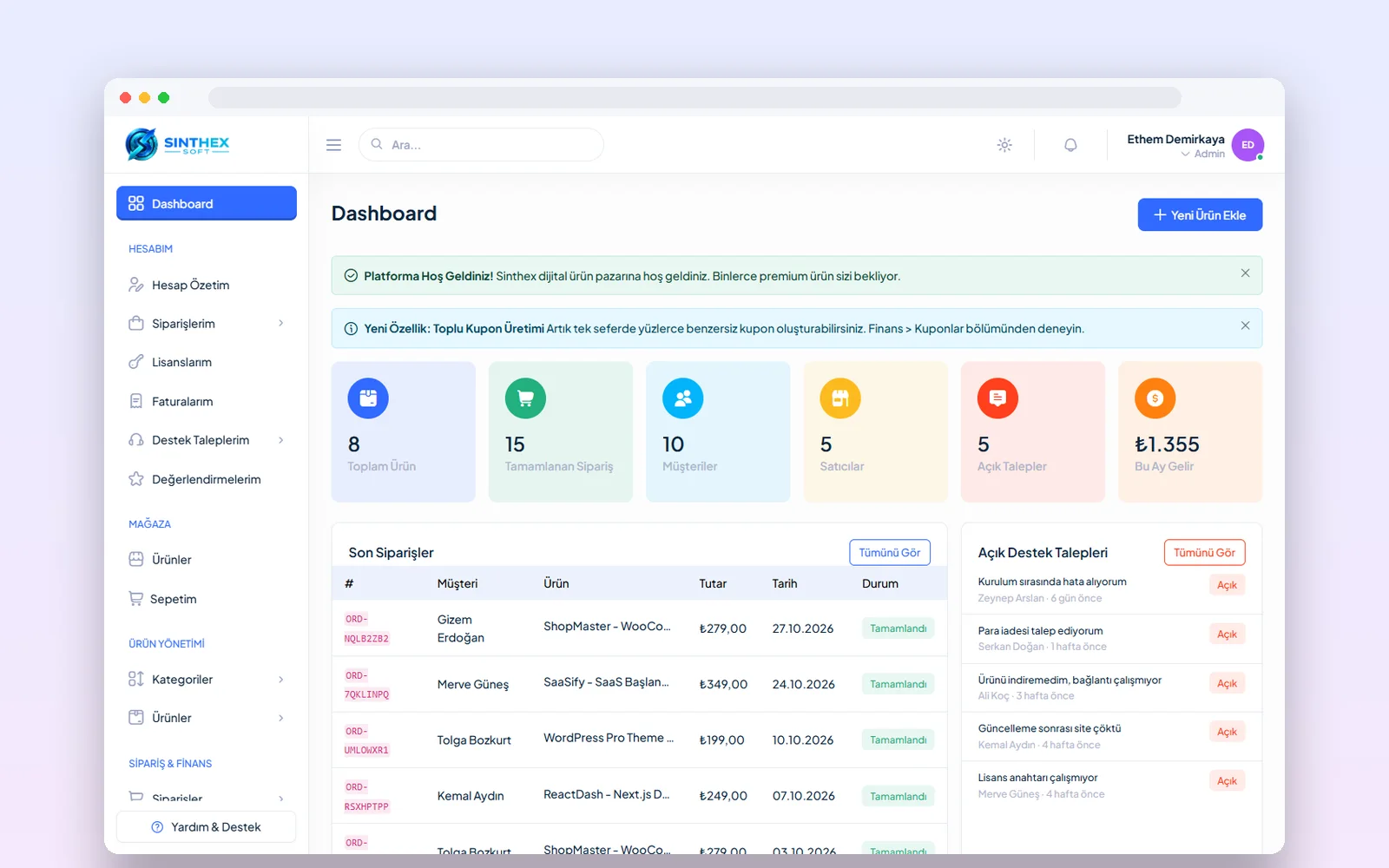Click Tümünü Gör in Açık Destek Talepleri
1389x868 pixels.
click(1205, 552)
